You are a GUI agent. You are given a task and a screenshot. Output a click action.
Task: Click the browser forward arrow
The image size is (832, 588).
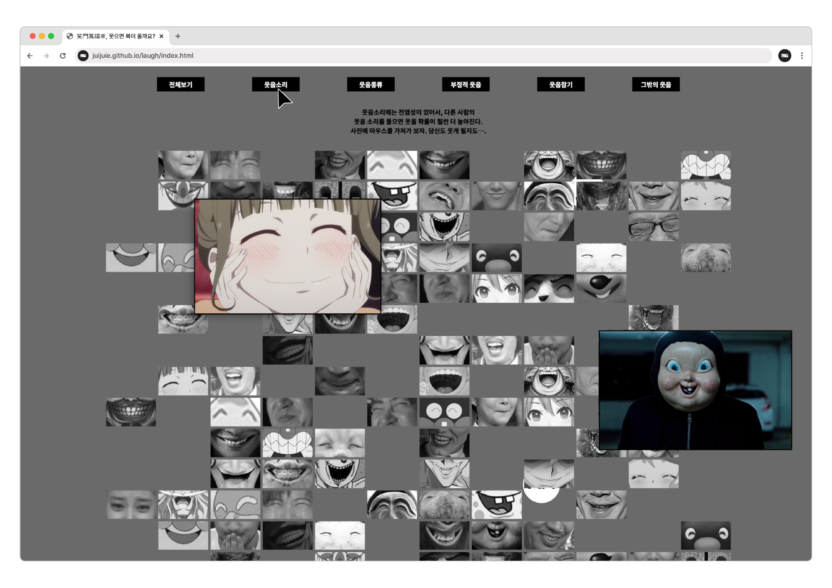point(46,56)
